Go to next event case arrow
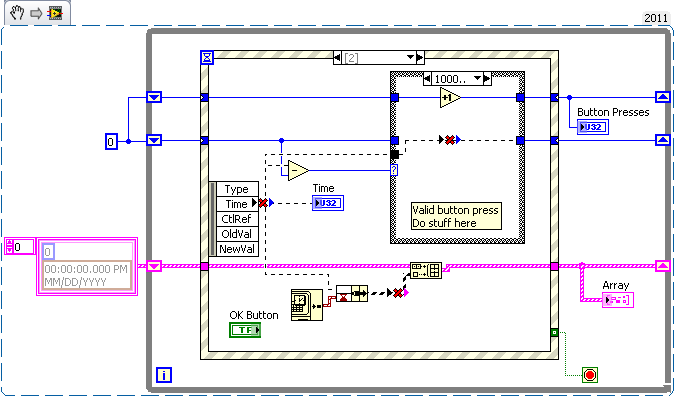Image resolution: width=675 pixels, height=397 pixels. pos(420,57)
